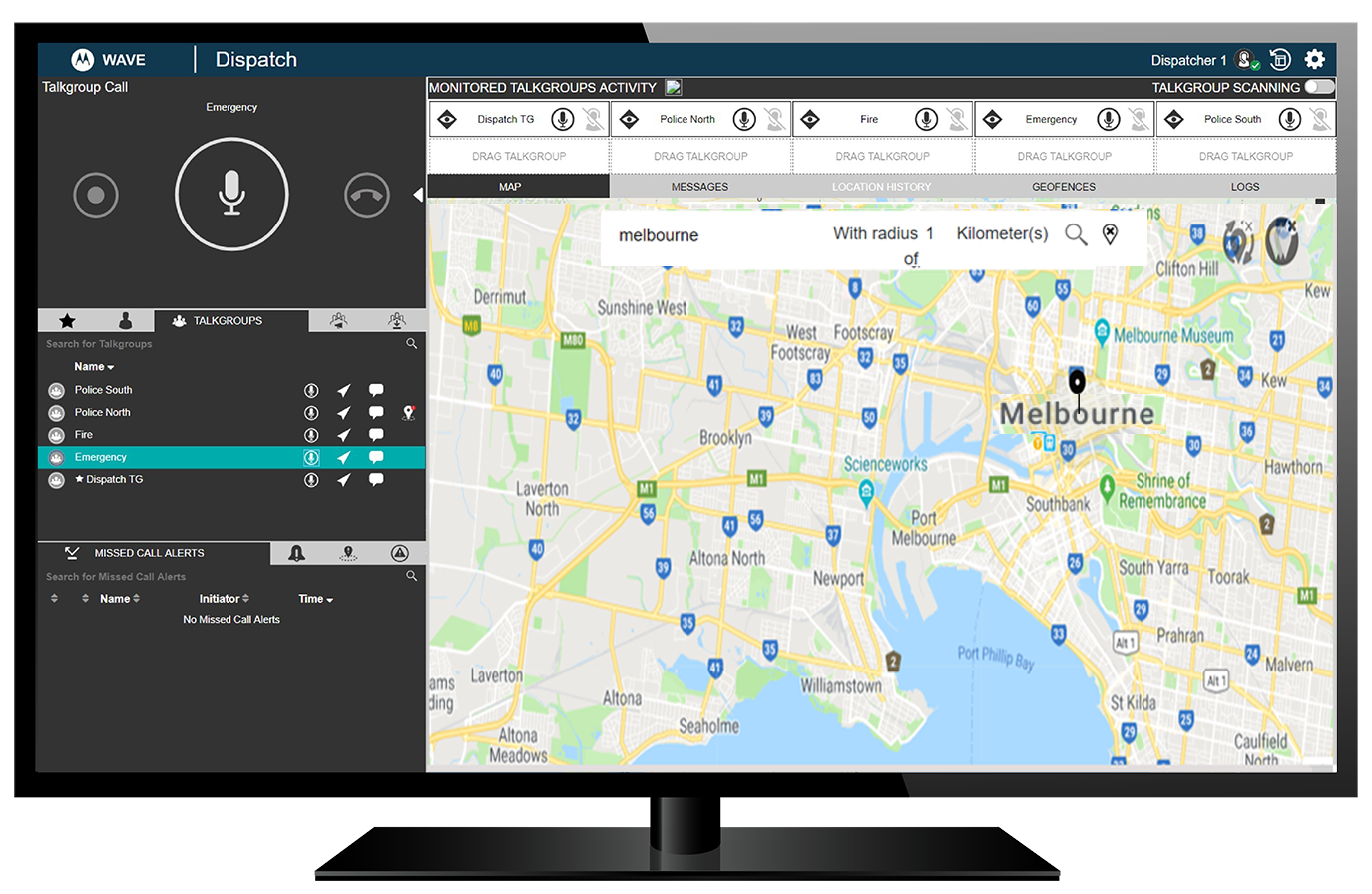Click the map search magnifier icon
The width and height of the screenshot is (1372, 894).
(1076, 234)
